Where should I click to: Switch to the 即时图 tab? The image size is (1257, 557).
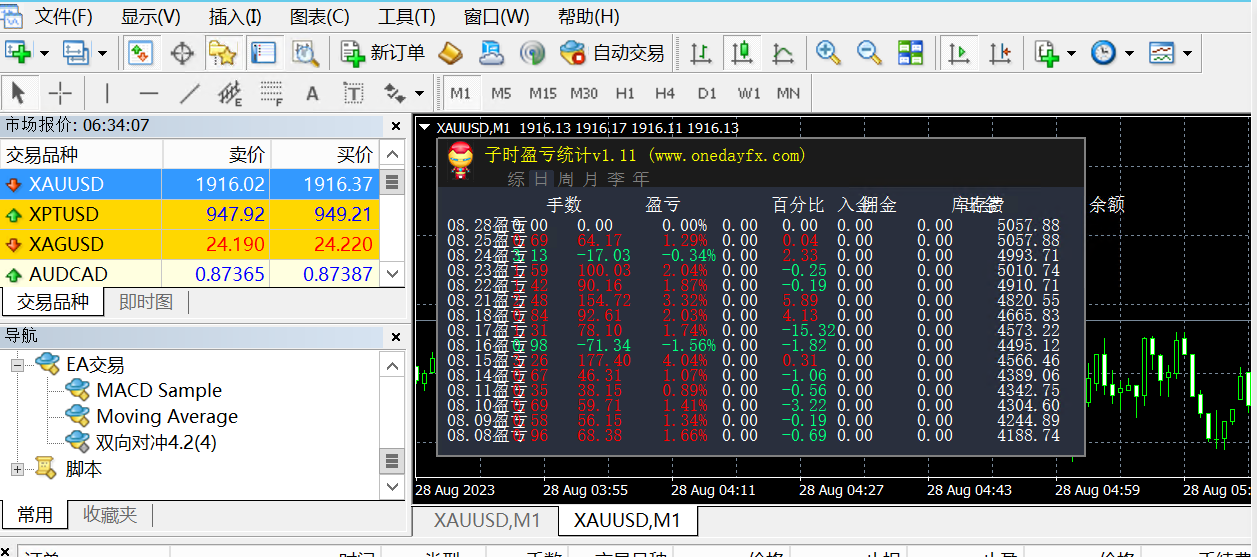146,302
